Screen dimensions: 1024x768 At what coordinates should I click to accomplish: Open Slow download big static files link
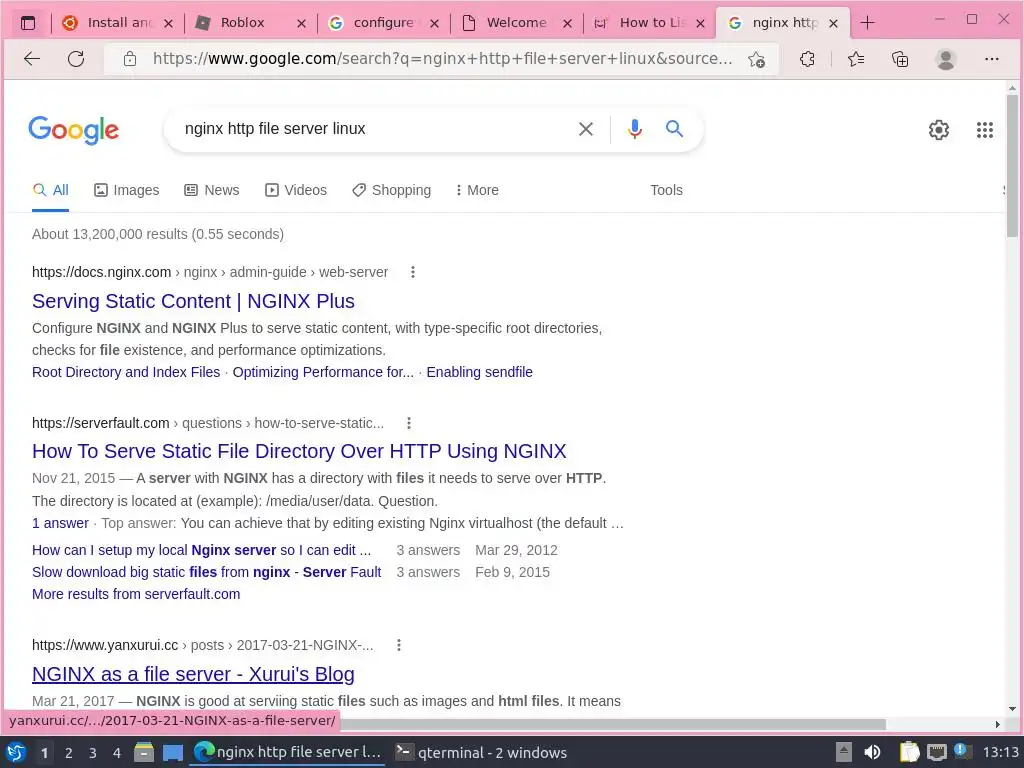tap(206, 572)
